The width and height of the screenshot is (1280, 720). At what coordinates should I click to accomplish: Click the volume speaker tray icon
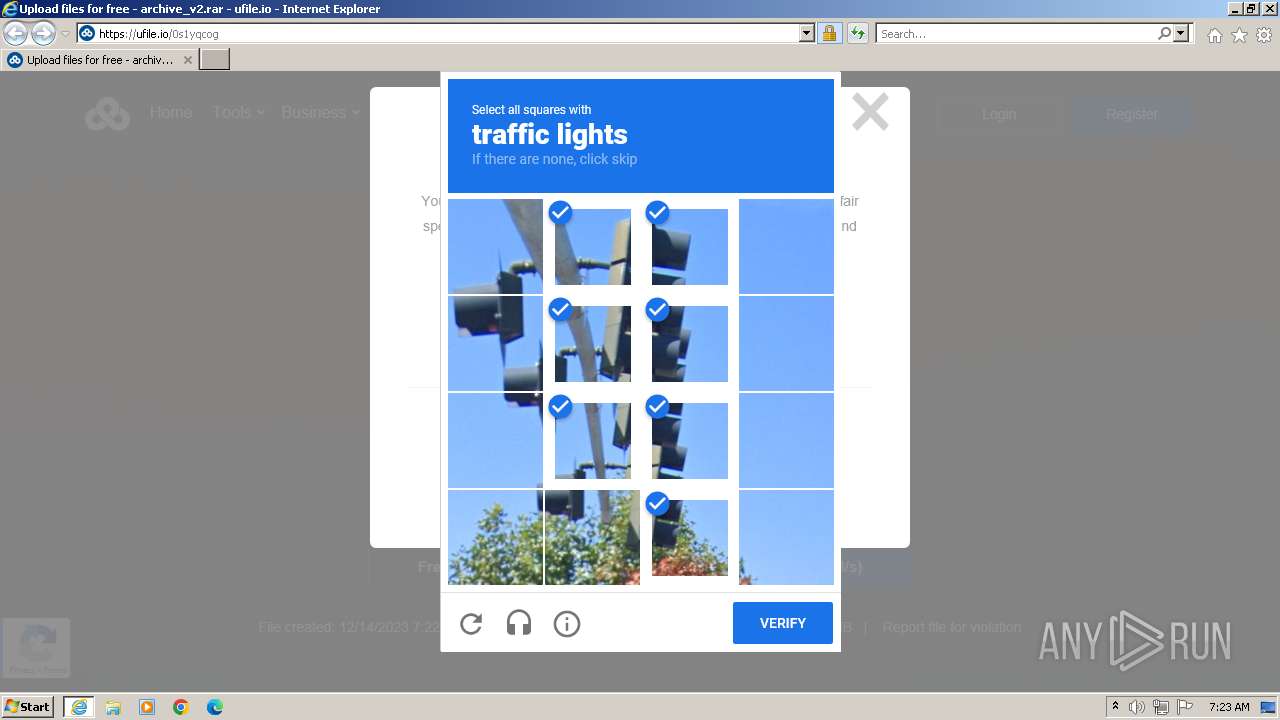click(x=1137, y=707)
